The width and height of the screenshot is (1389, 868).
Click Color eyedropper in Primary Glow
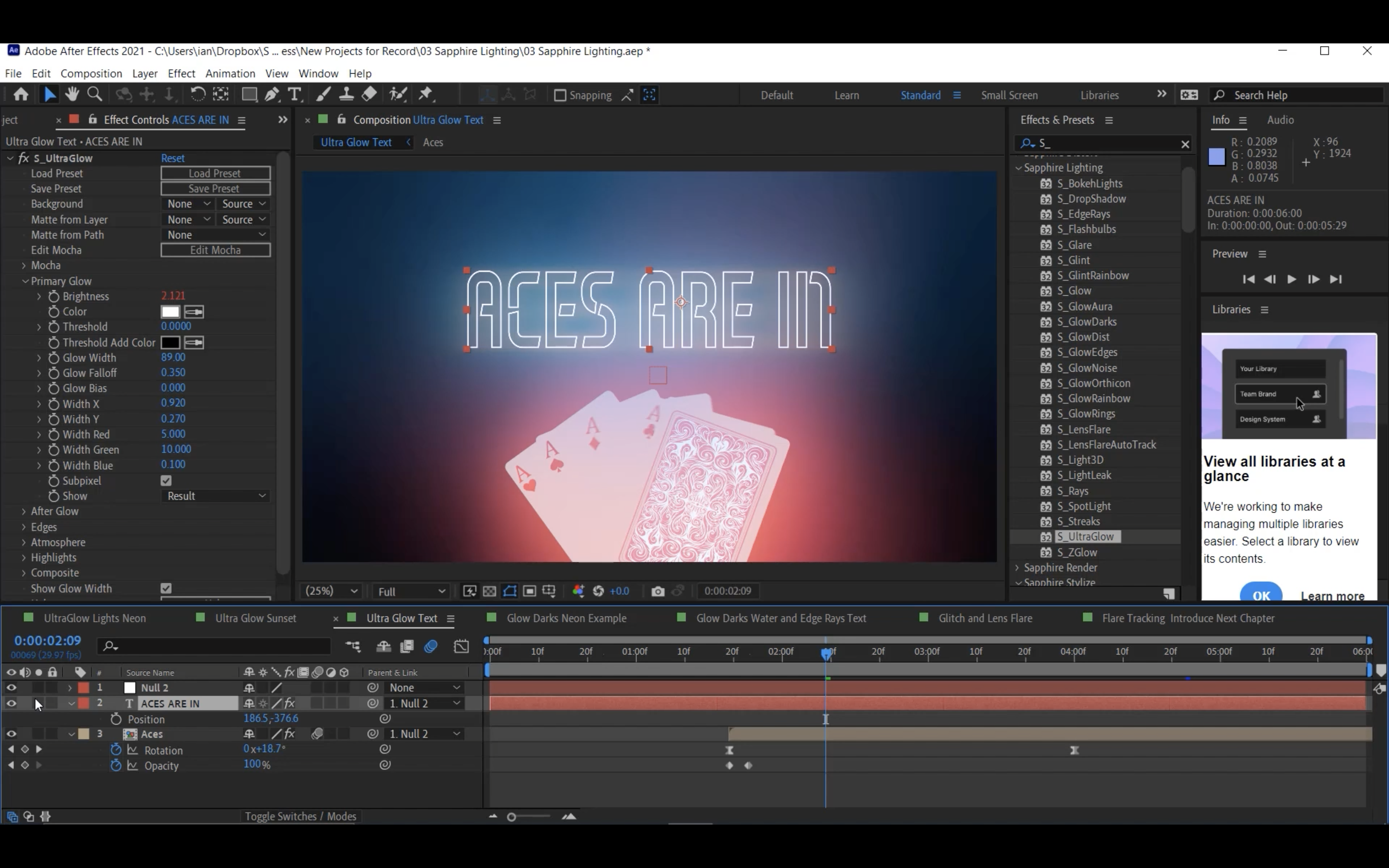194,312
